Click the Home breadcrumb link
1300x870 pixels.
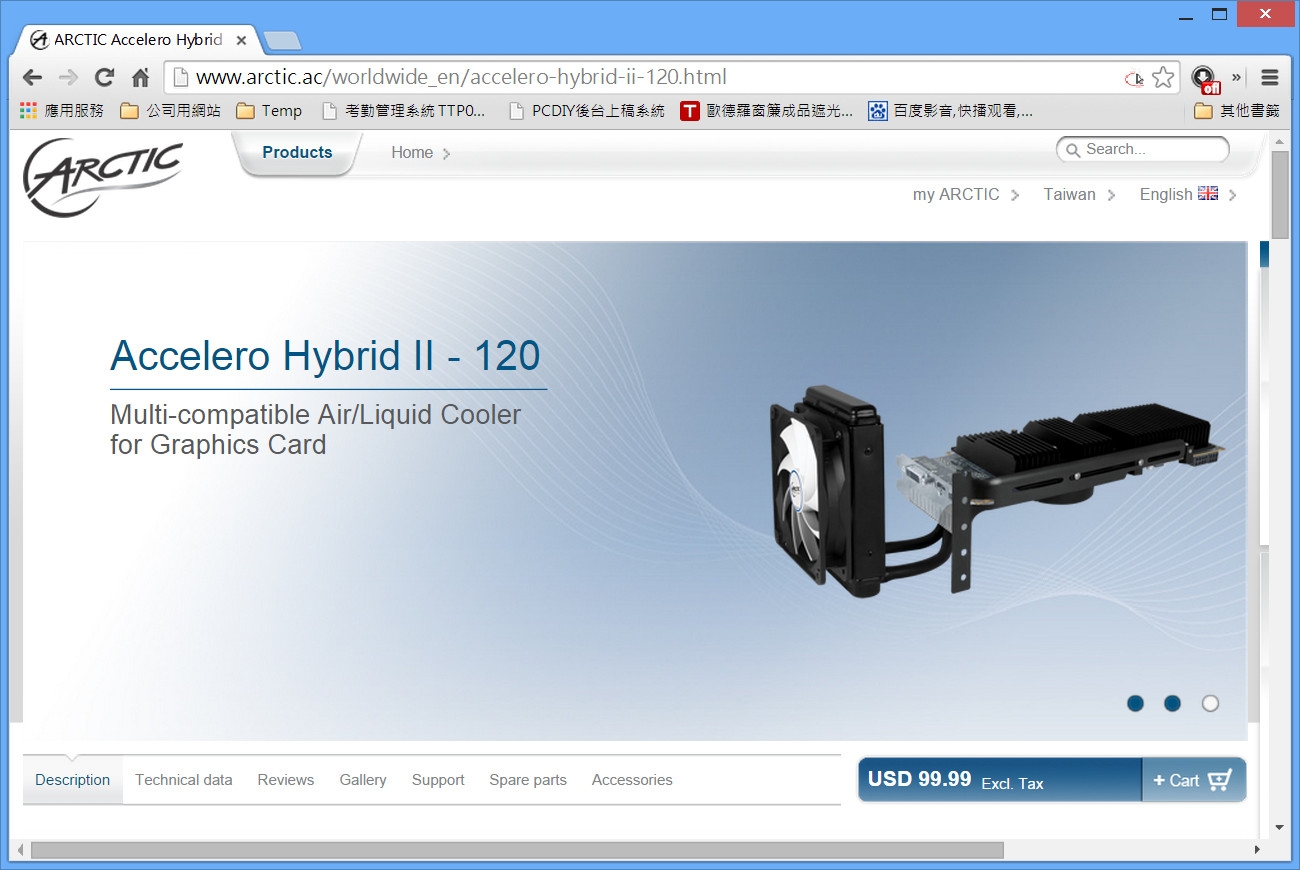[412, 153]
